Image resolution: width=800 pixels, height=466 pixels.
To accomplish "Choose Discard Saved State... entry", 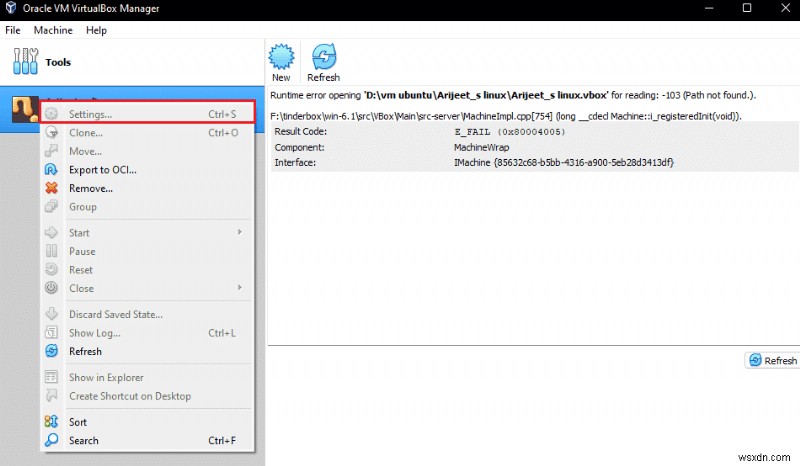I will click(147, 314).
